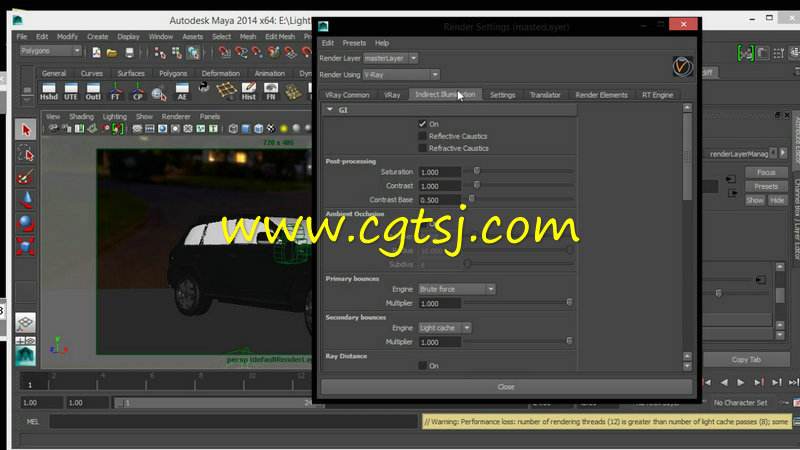Click the FN shelf icon

coord(271,92)
